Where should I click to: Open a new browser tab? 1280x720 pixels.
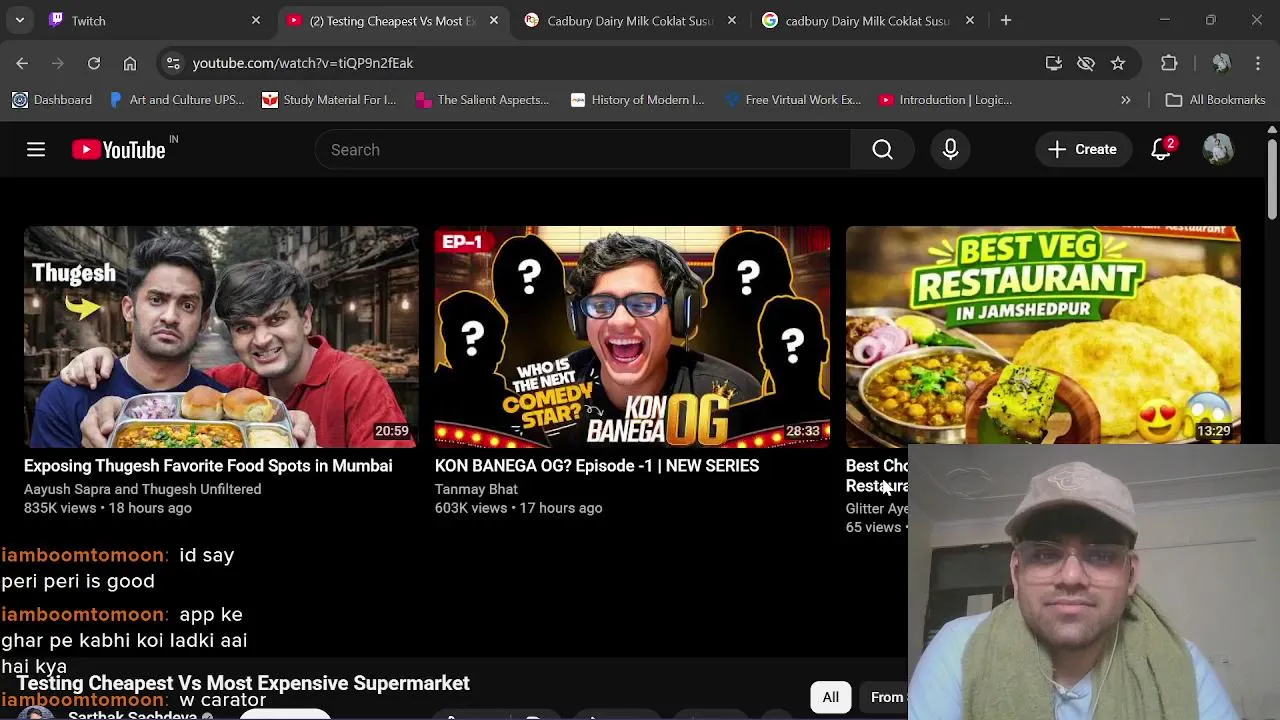[1006, 20]
